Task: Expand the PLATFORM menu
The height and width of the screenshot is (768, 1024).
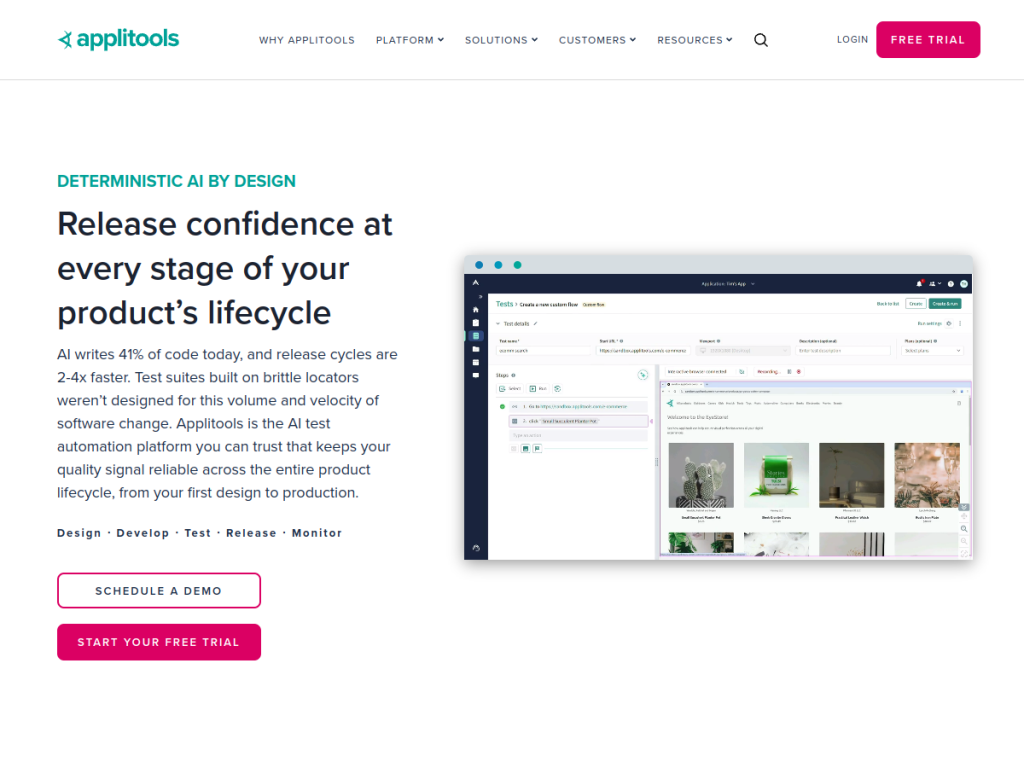Action: pyautogui.click(x=409, y=40)
